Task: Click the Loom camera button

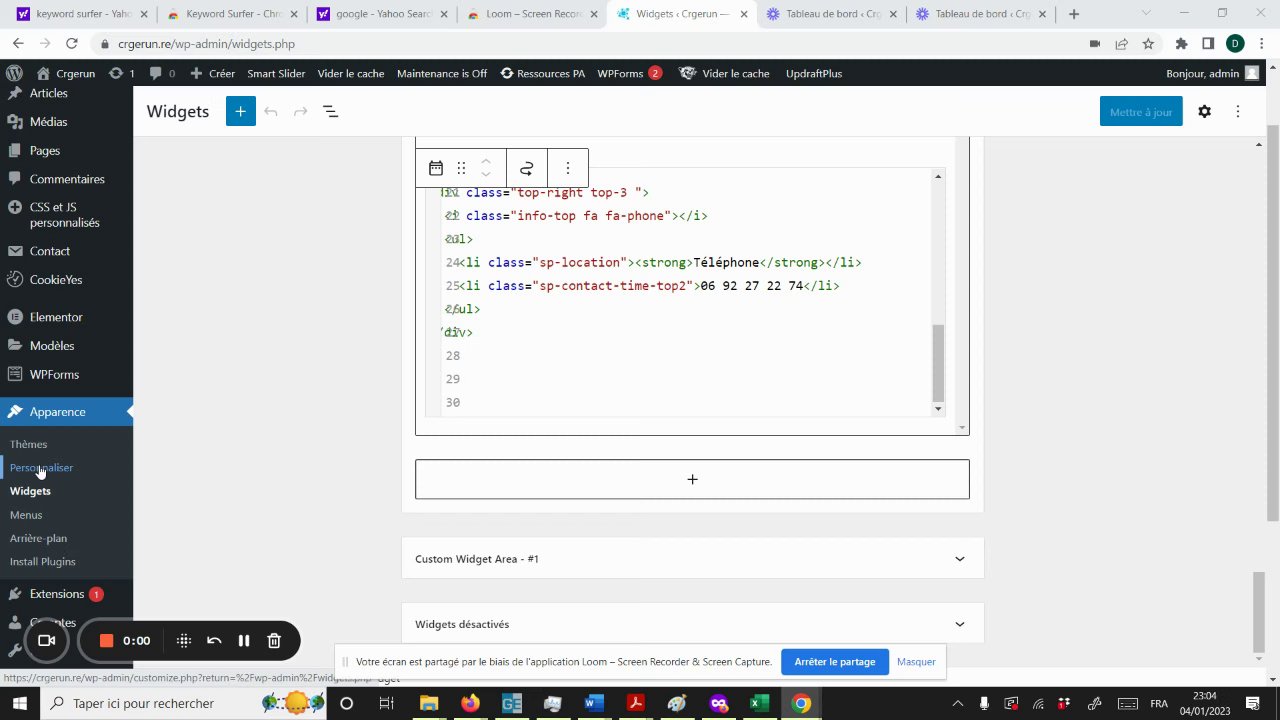Action: pyautogui.click(x=46, y=641)
